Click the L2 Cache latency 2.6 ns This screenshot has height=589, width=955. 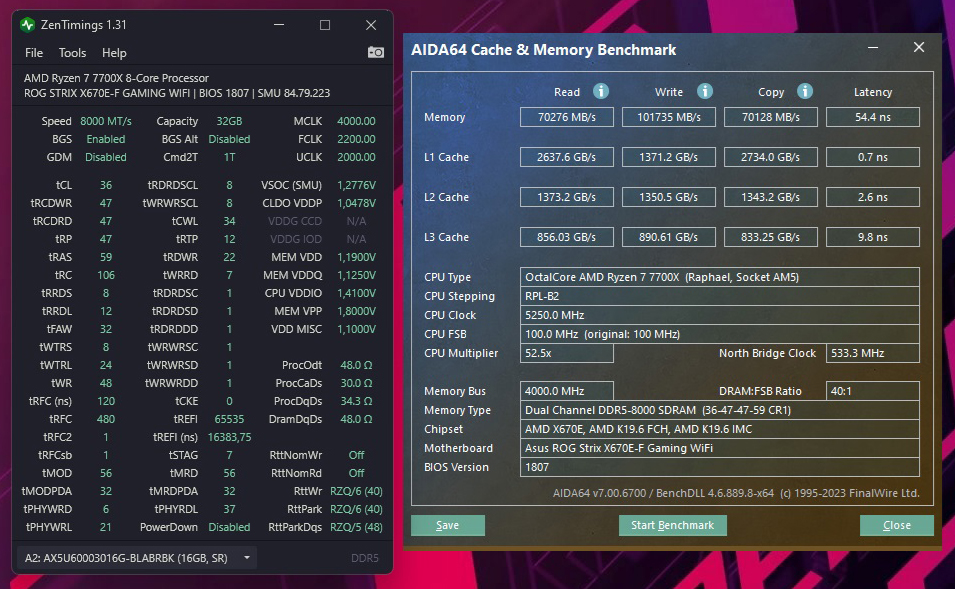coord(873,197)
